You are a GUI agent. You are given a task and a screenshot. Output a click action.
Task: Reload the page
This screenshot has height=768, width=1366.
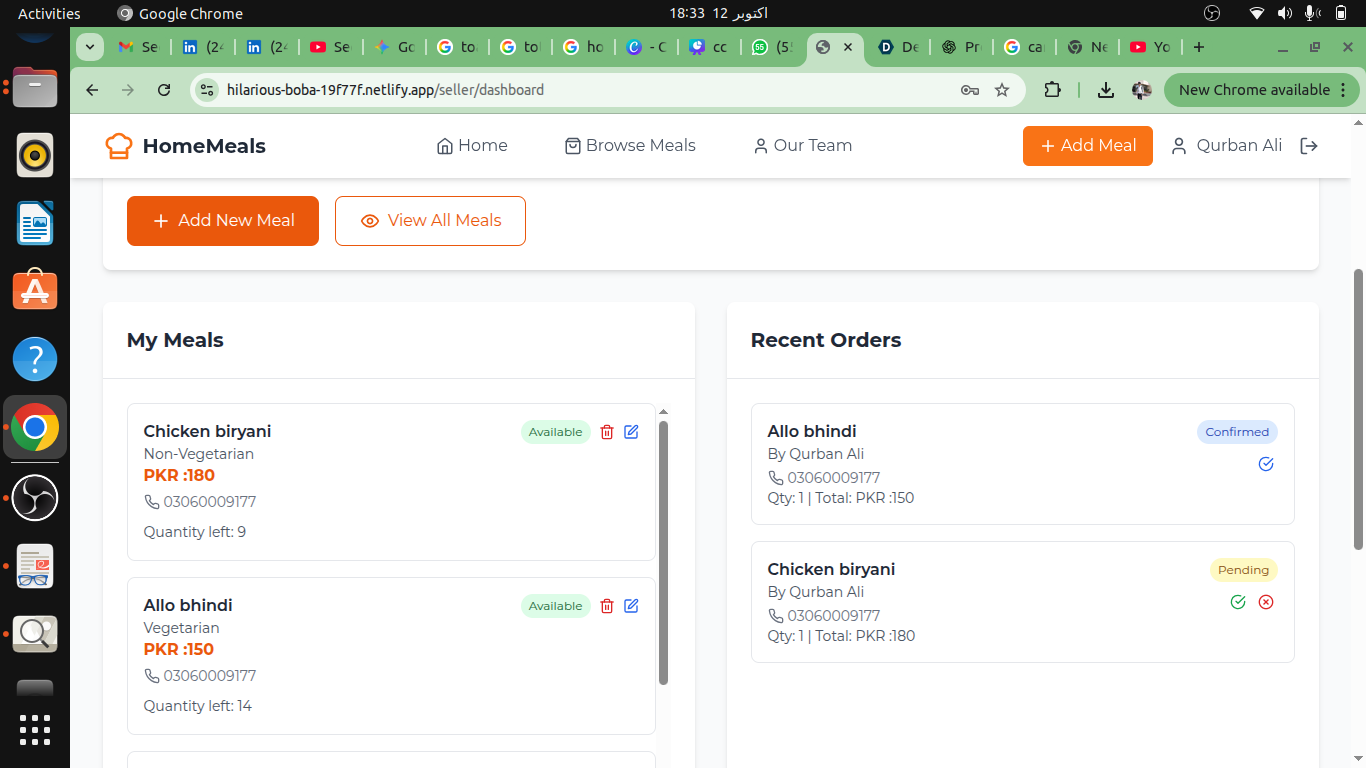pyautogui.click(x=164, y=90)
